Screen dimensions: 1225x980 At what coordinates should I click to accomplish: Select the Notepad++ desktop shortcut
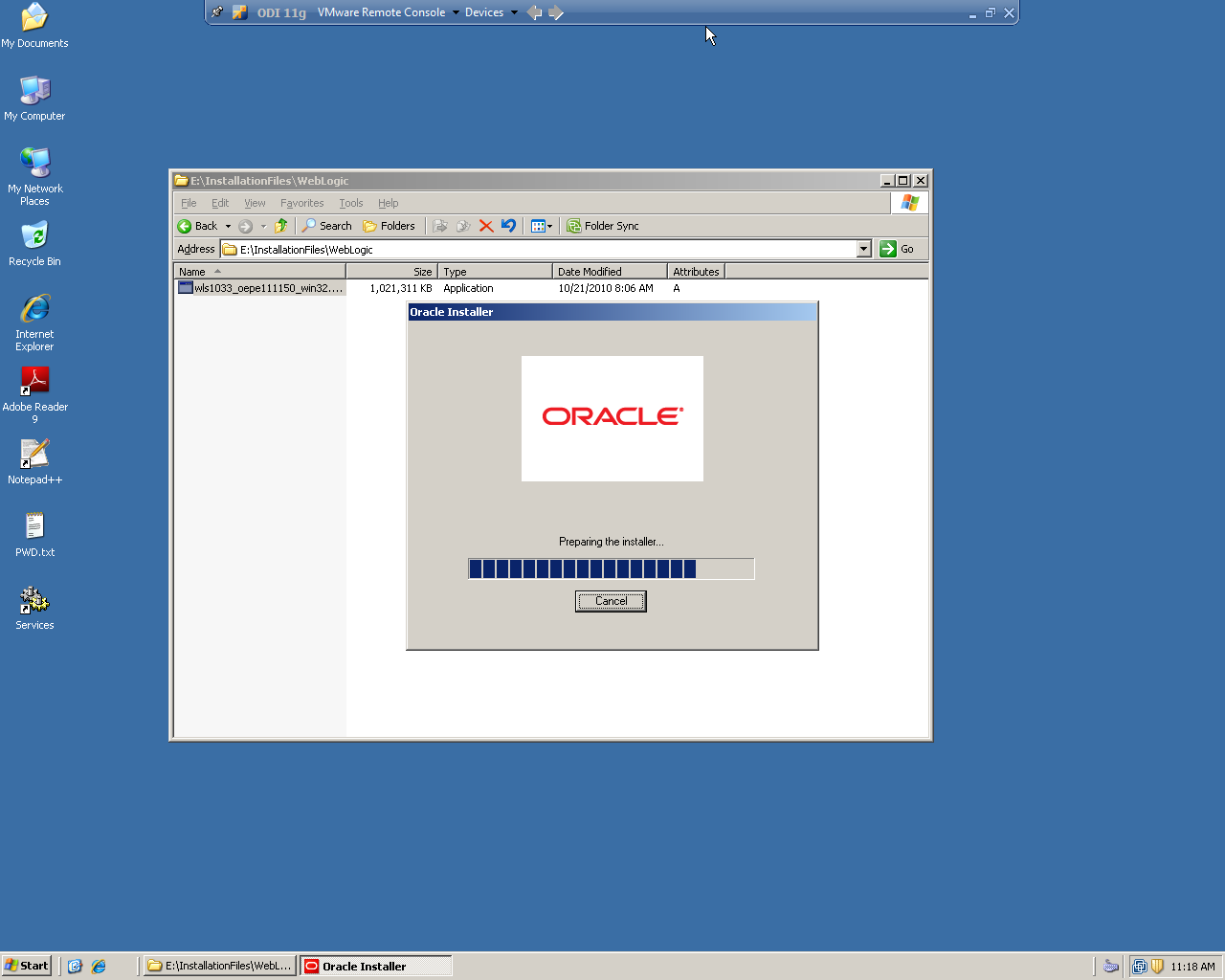coord(34,462)
